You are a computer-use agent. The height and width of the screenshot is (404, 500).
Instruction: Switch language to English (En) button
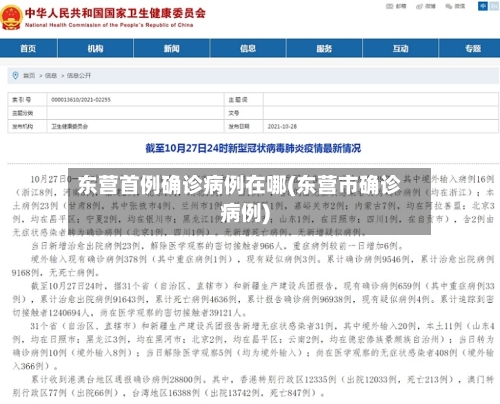494,6
